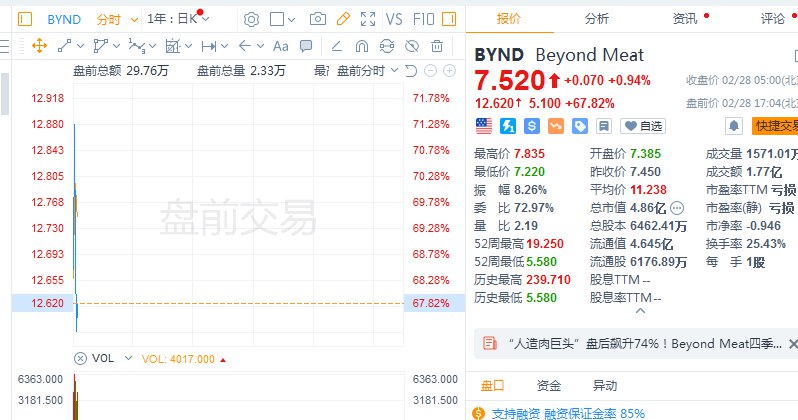Open the layout square dropdown arrow
Image resolution: width=798 pixels, height=420 pixels.
point(291,20)
